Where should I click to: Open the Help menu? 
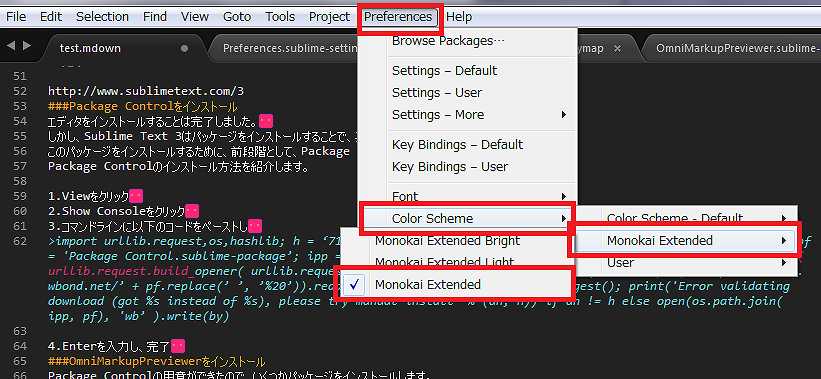pyautogui.click(x=459, y=17)
